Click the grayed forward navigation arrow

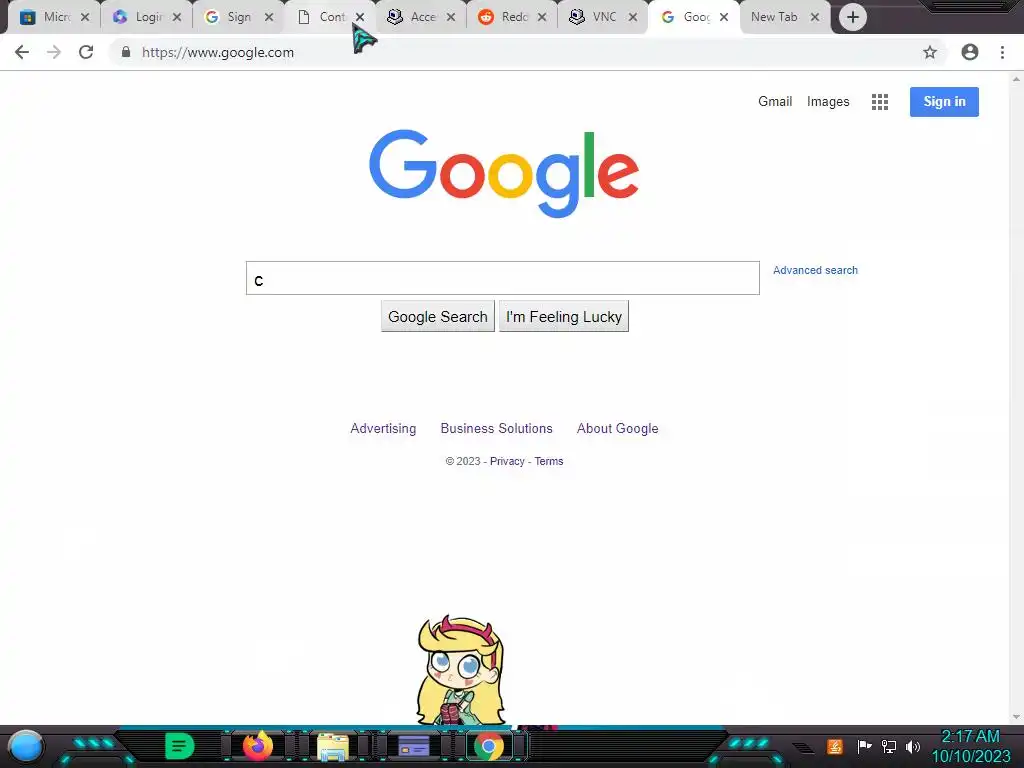click(54, 52)
